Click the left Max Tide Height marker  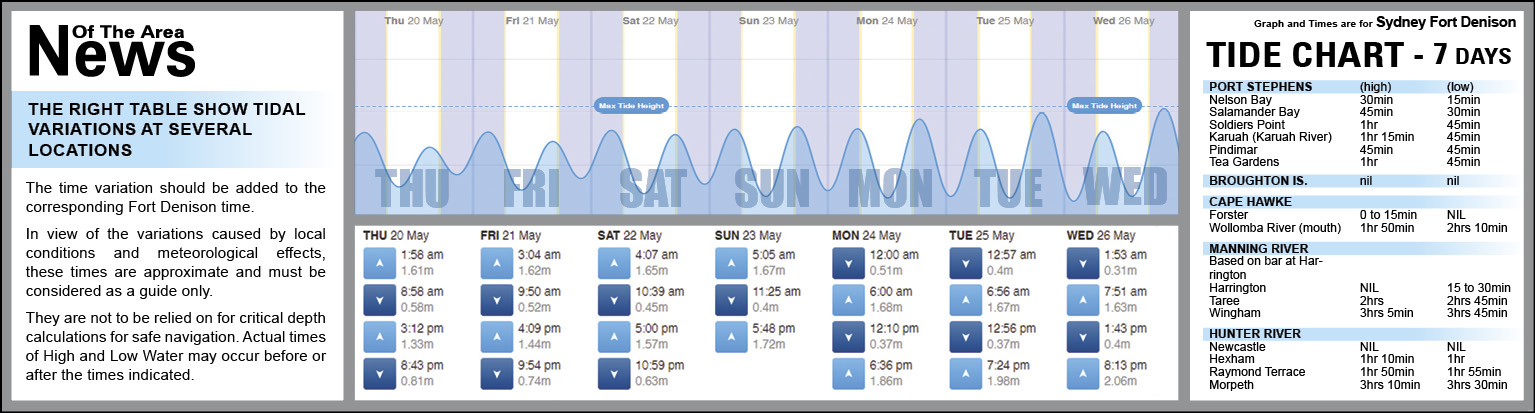tap(631, 105)
